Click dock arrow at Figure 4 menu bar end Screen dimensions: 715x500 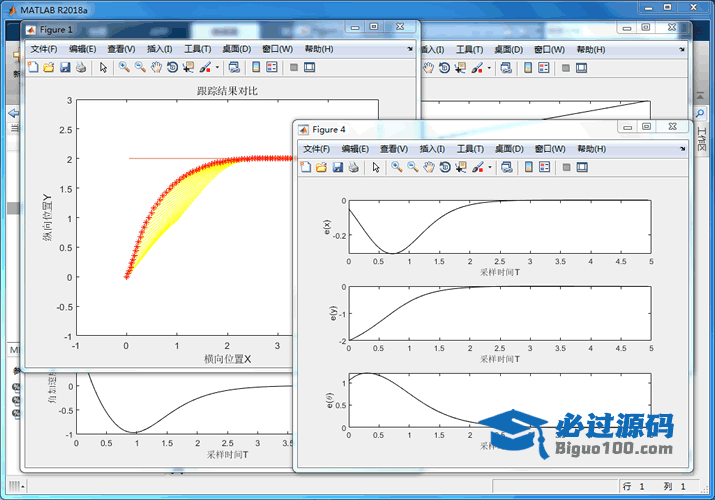tap(682, 148)
